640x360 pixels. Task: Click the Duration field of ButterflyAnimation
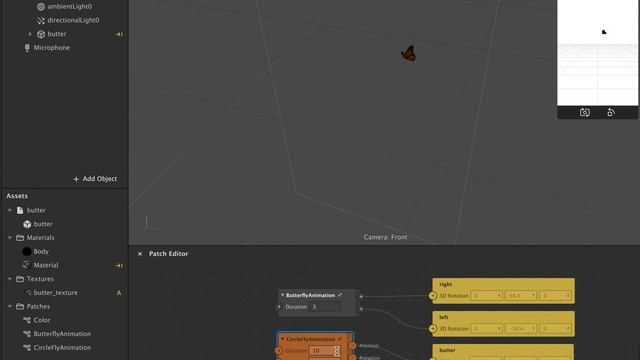pos(326,307)
